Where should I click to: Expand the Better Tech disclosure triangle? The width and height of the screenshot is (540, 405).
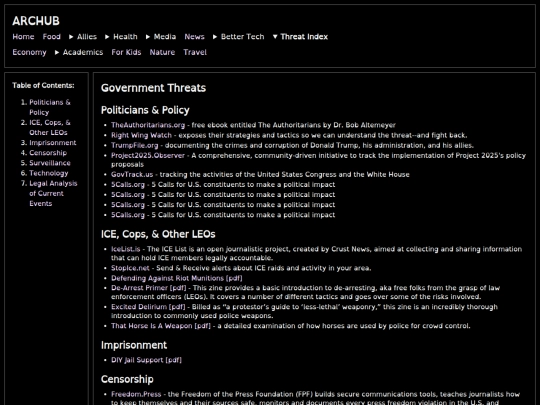click(215, 37)
